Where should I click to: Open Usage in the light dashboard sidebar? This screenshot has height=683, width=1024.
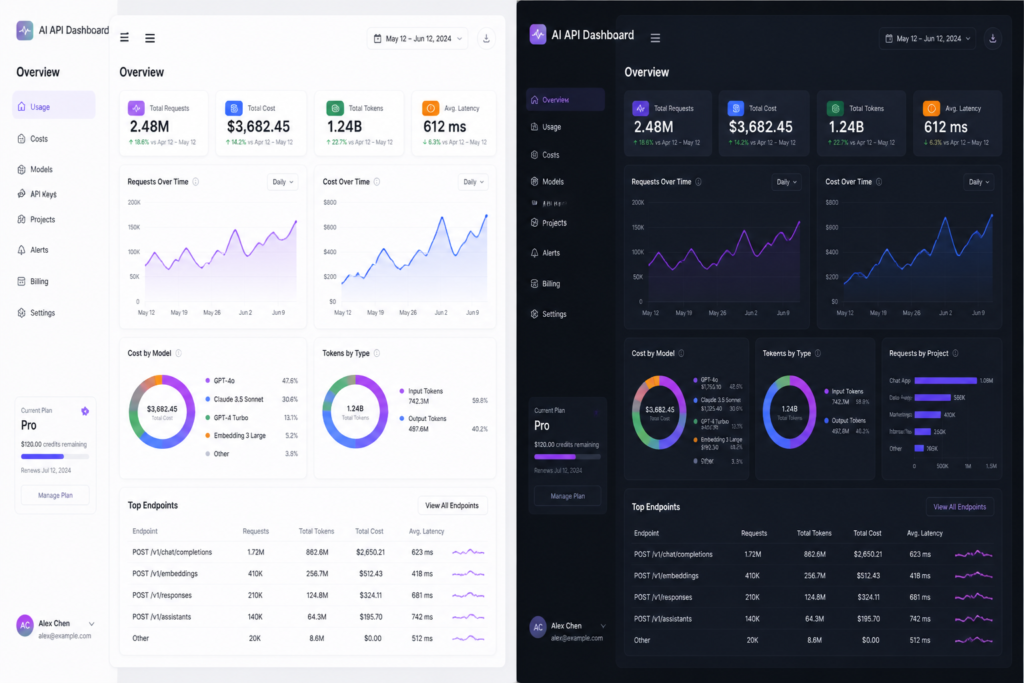[54, 106]
